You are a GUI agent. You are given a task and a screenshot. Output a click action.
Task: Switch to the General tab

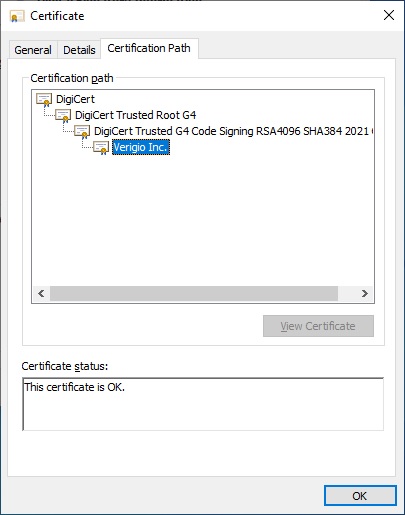(x=33, y=50)
